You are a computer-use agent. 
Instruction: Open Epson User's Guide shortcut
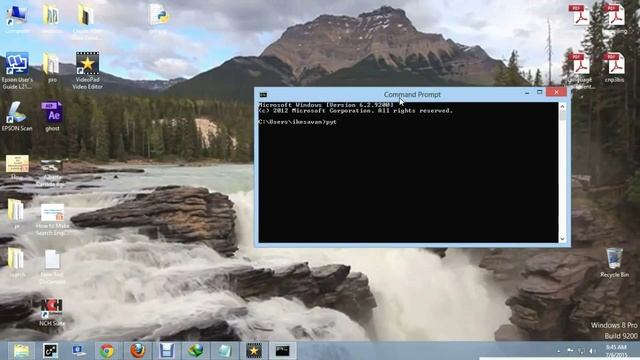(x=17, y=70)
